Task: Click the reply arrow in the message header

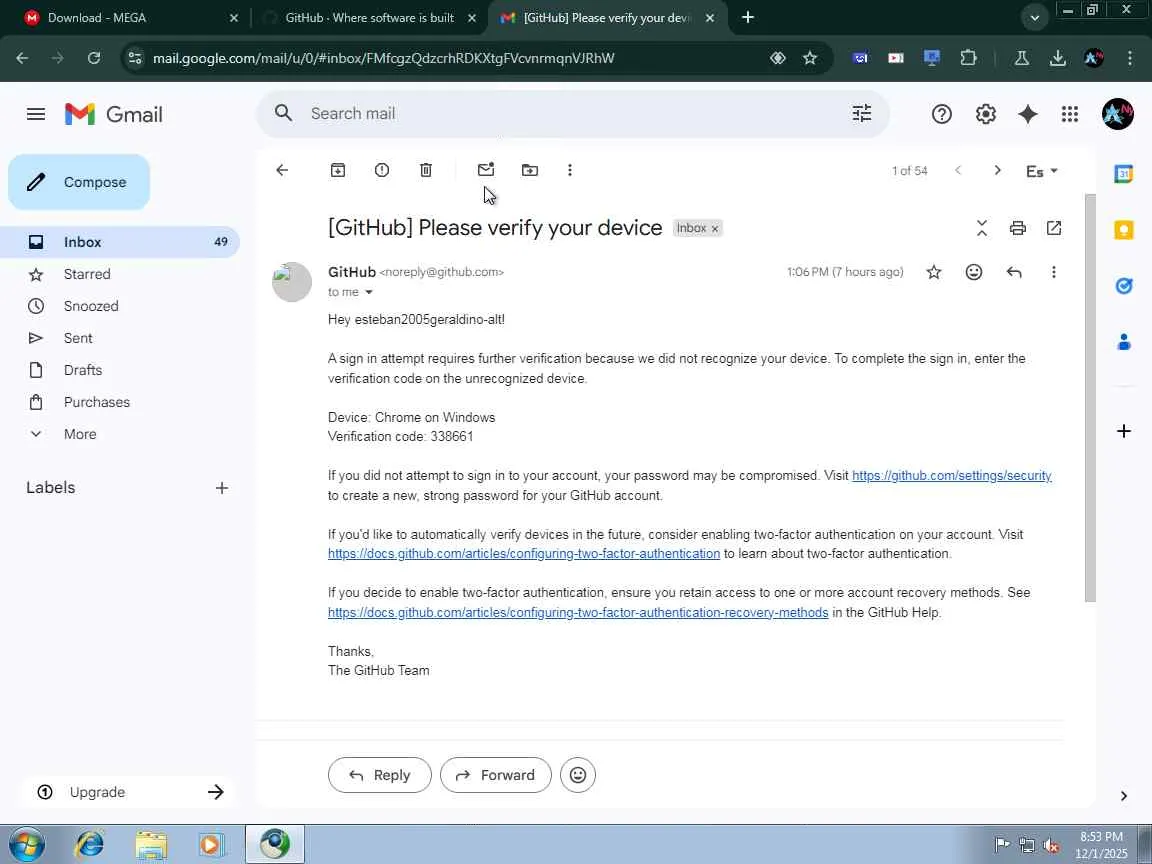Action: (1014, 273)
